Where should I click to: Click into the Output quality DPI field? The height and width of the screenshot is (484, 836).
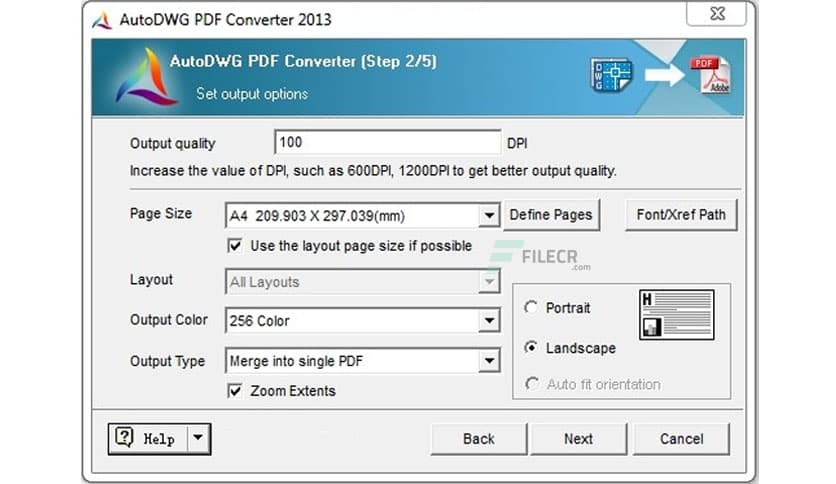tap(388, 142)
